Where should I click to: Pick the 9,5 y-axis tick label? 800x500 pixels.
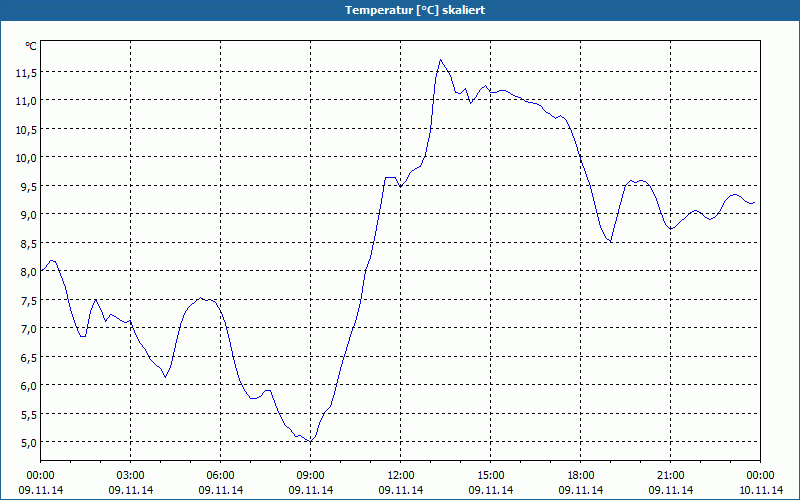29,187
